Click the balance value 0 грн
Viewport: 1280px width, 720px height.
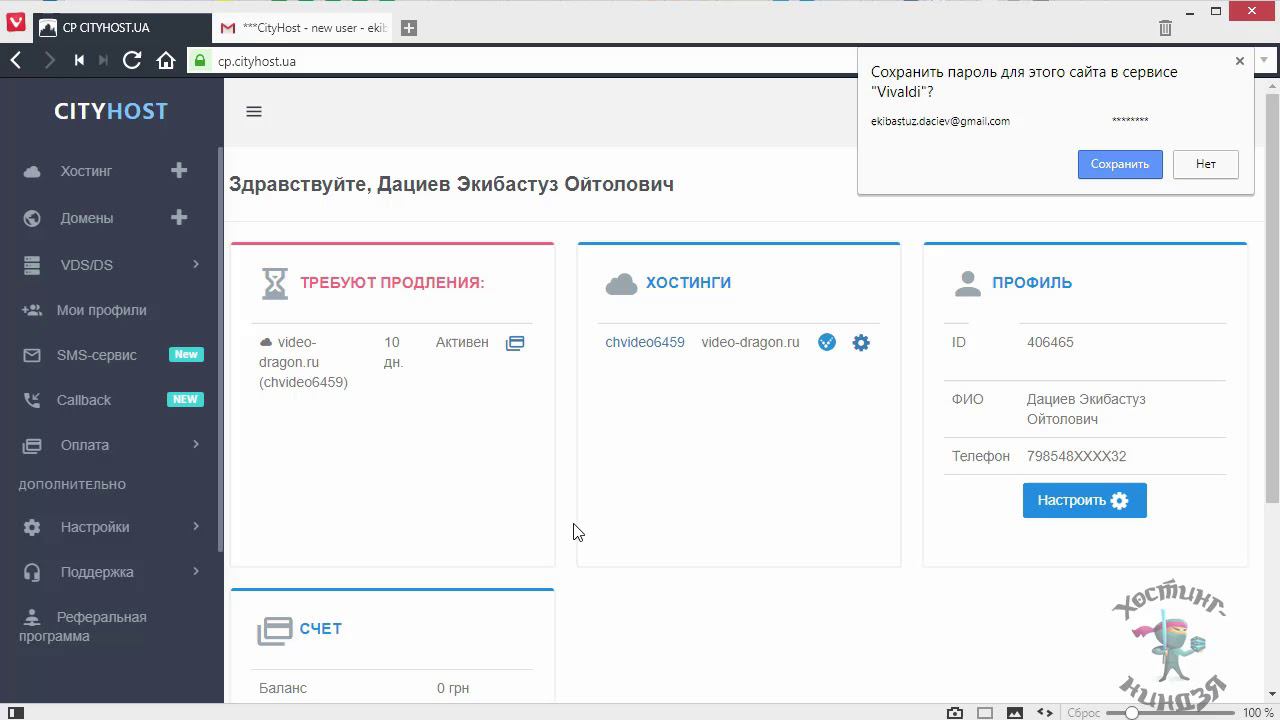coord(453,688)
